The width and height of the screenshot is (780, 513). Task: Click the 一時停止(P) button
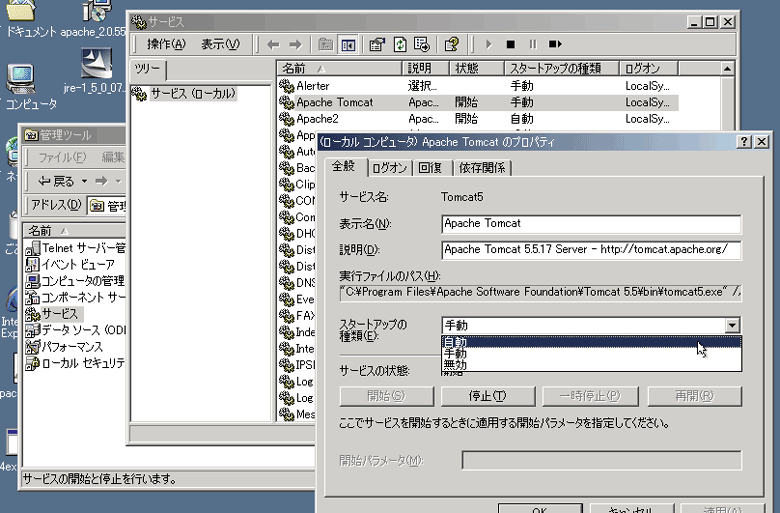[x=589, y=396]
